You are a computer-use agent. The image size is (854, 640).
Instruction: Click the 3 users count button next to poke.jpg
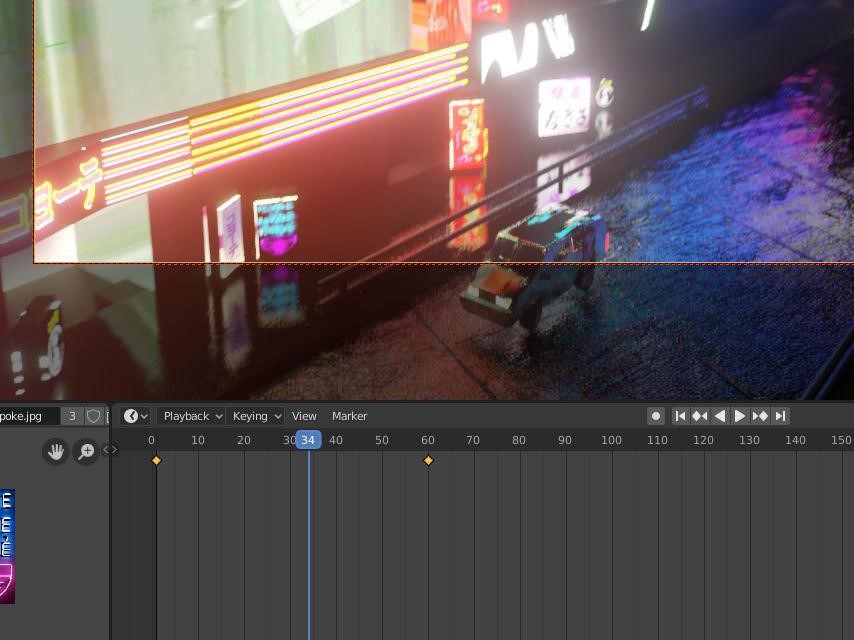pos(71,415)
